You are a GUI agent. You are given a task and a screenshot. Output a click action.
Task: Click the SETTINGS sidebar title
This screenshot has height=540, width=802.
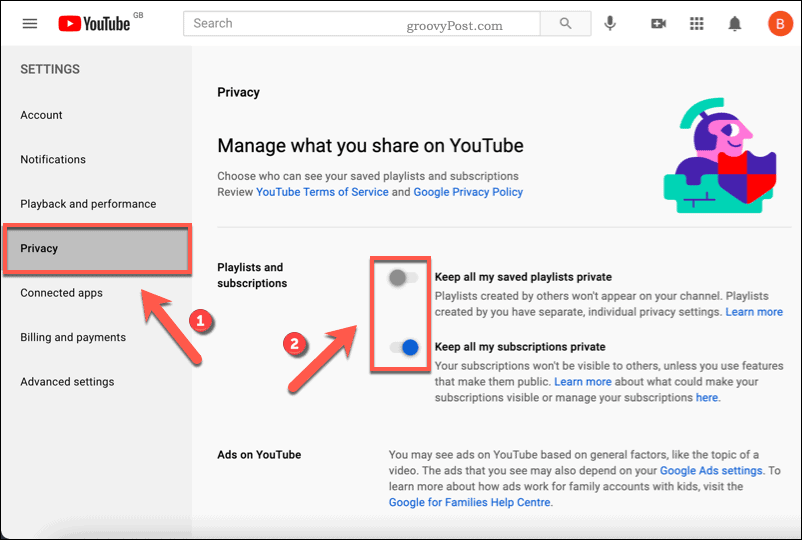point(50,70)
